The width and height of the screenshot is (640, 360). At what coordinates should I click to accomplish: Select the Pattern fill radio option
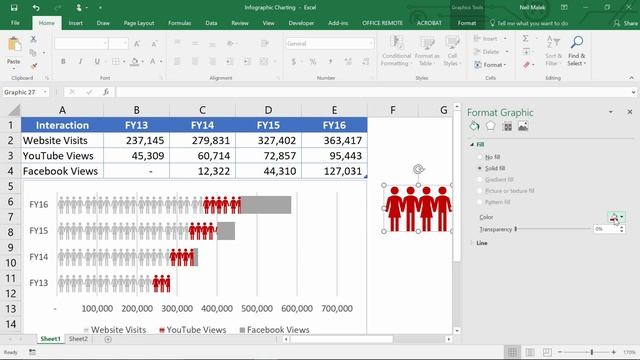point(480,202)
